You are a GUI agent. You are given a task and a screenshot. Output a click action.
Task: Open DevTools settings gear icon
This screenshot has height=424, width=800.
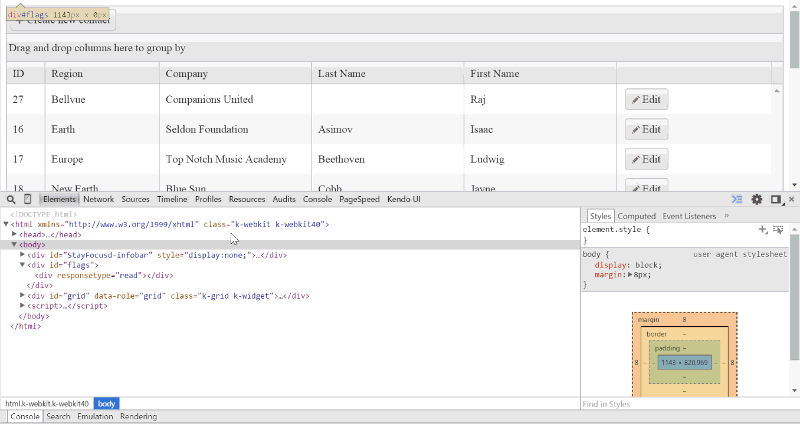[x=757, y=199]
